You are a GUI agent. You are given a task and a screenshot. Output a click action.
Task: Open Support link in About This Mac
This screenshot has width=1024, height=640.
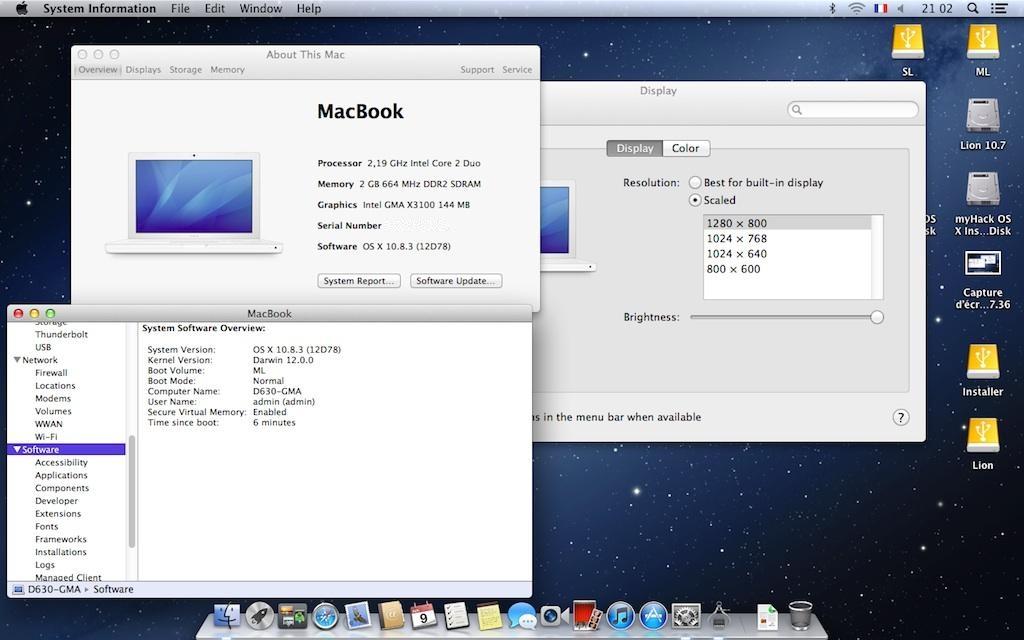(477, 69)
